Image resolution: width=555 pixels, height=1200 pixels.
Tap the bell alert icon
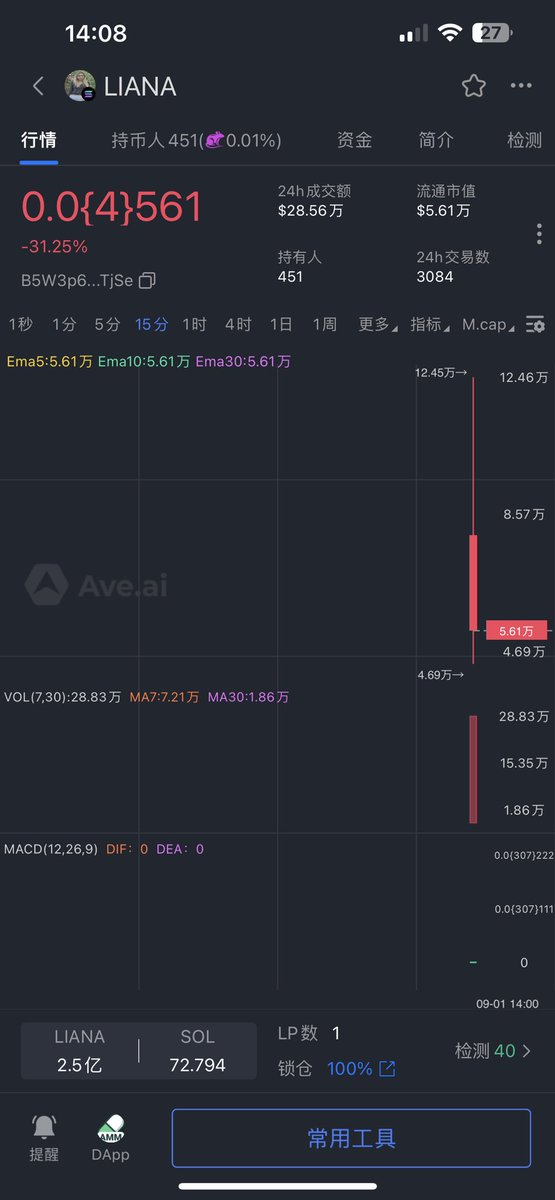44,1127
